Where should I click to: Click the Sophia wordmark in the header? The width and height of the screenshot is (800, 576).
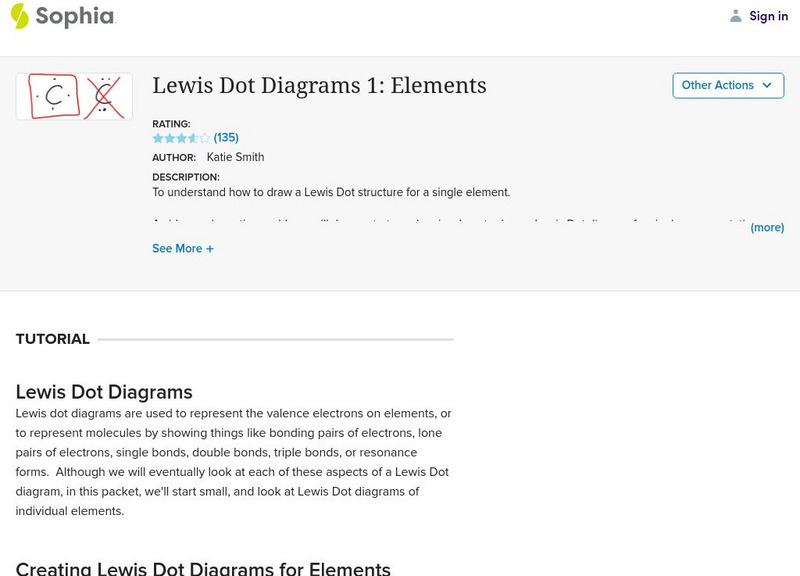point(75,15)
